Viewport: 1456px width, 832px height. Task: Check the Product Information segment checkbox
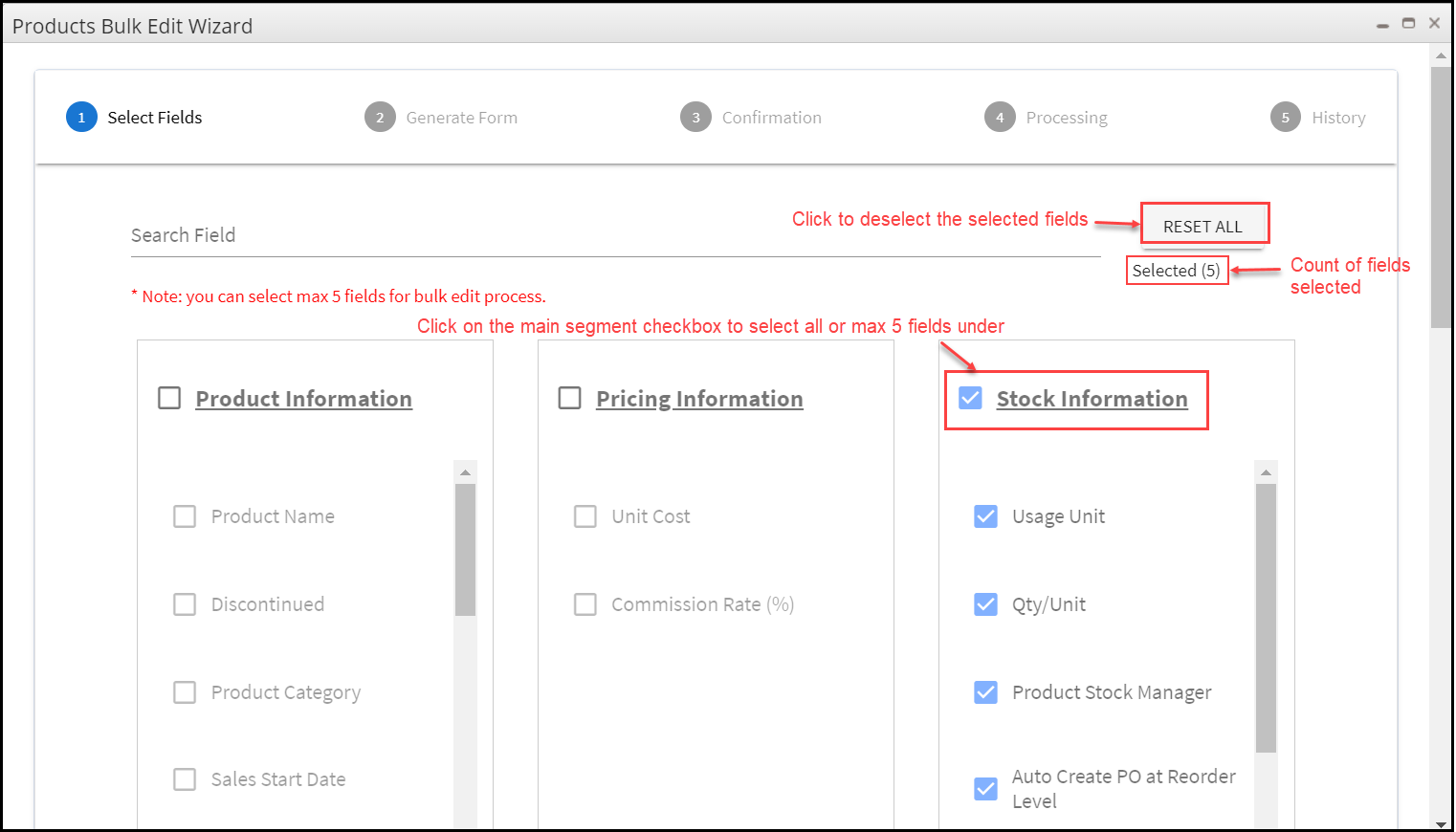tap(169, 398)
